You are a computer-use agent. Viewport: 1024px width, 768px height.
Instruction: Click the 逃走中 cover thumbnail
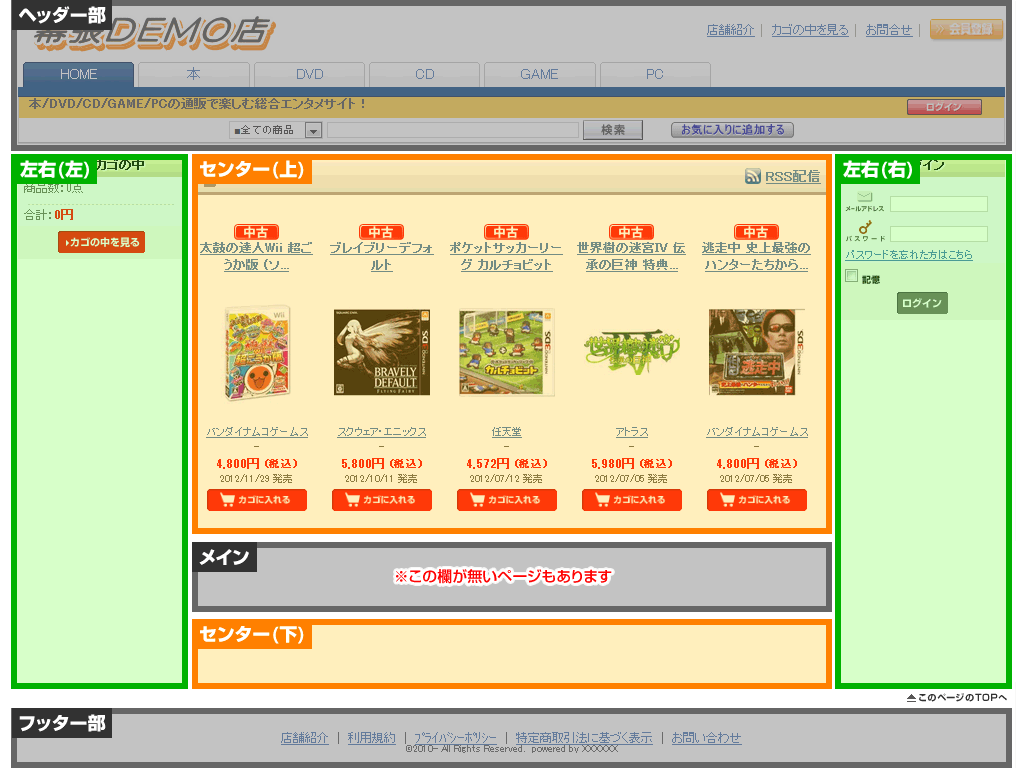(x=756, y=353)
